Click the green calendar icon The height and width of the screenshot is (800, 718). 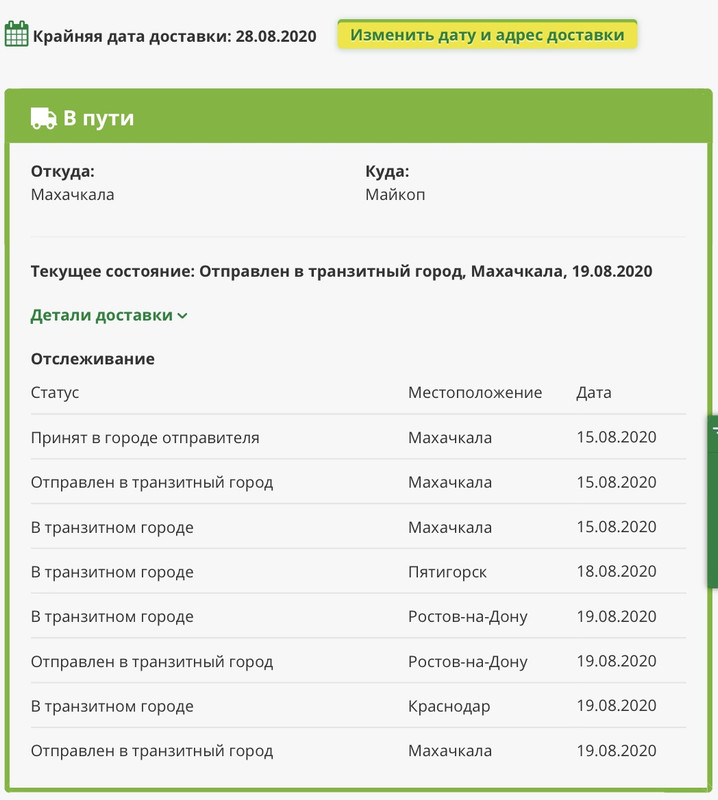coord(16,34)
